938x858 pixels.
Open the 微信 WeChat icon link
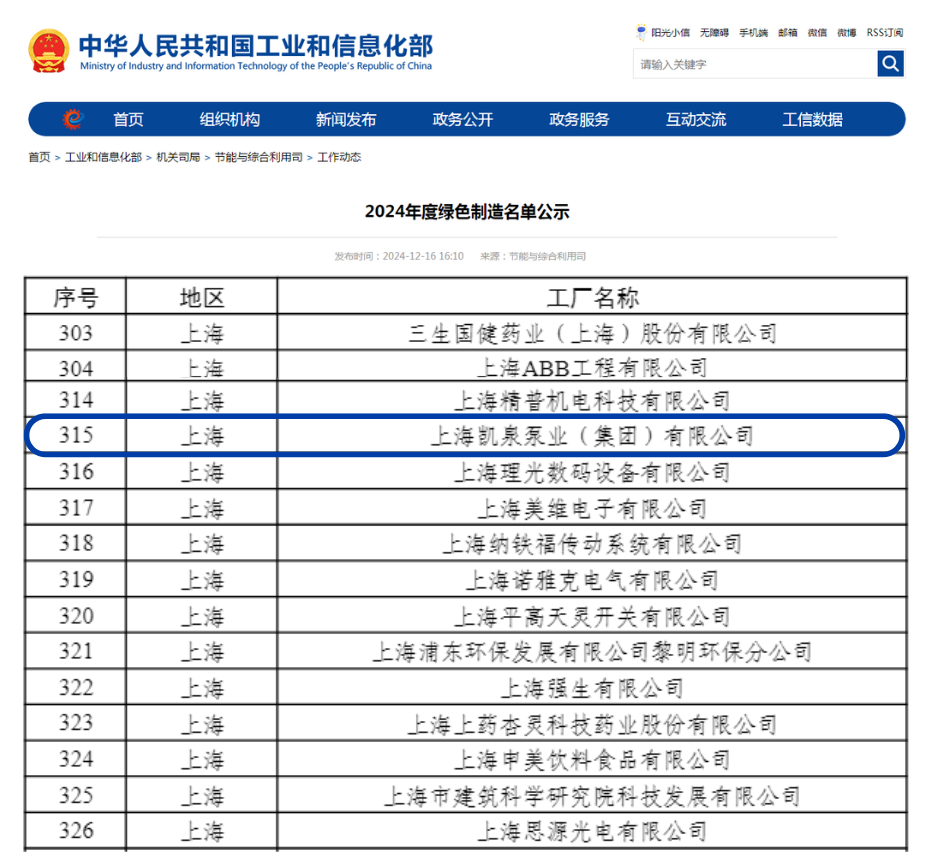[x=817, y=32]
